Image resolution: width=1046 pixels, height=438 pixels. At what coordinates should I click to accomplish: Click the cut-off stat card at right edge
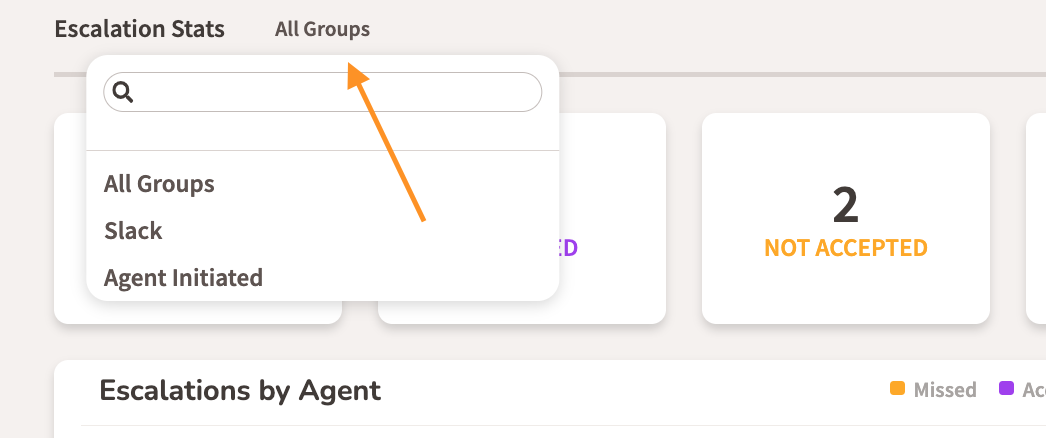click(x=1036, y=218)
